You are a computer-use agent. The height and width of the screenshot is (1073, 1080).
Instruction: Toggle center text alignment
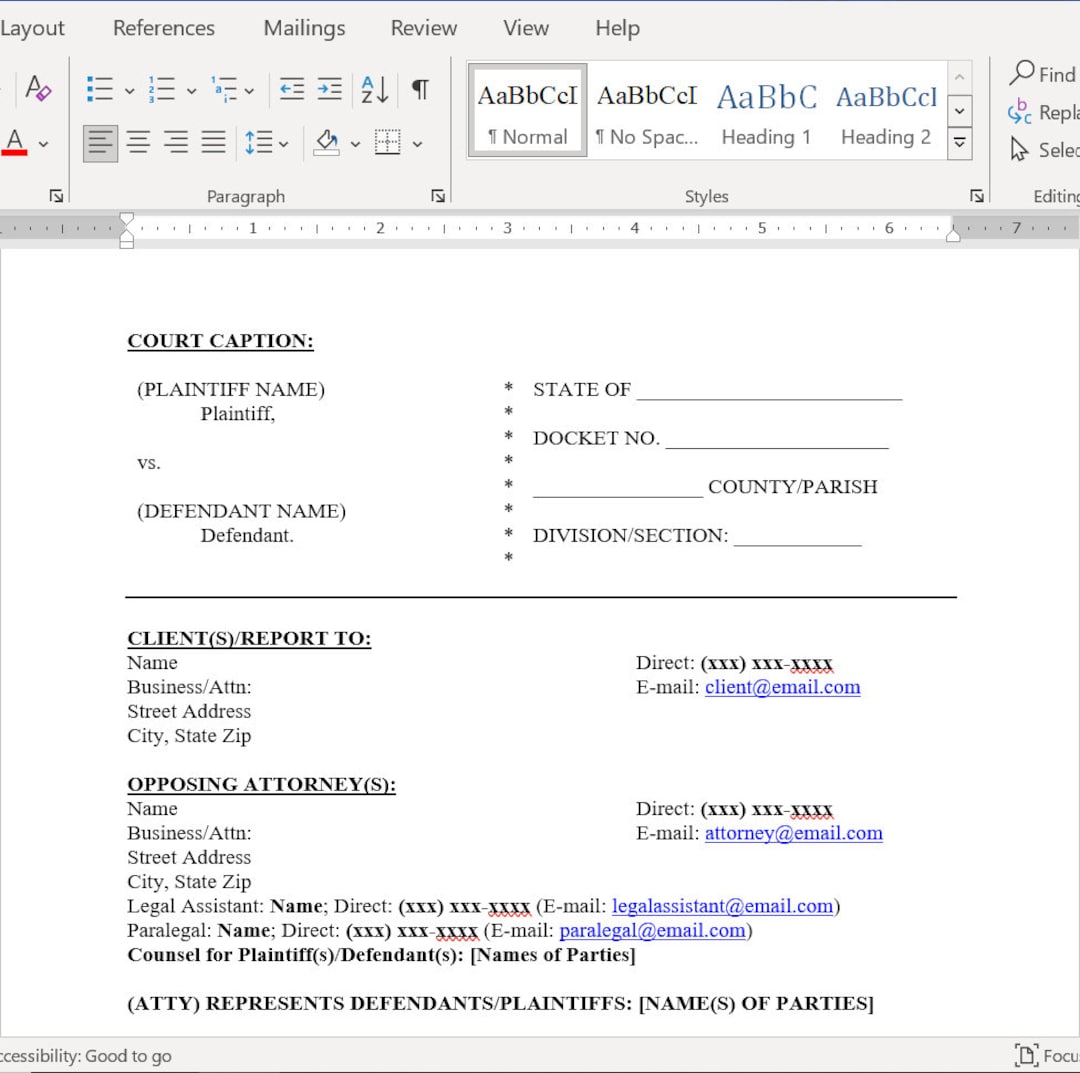coord(138,142)
